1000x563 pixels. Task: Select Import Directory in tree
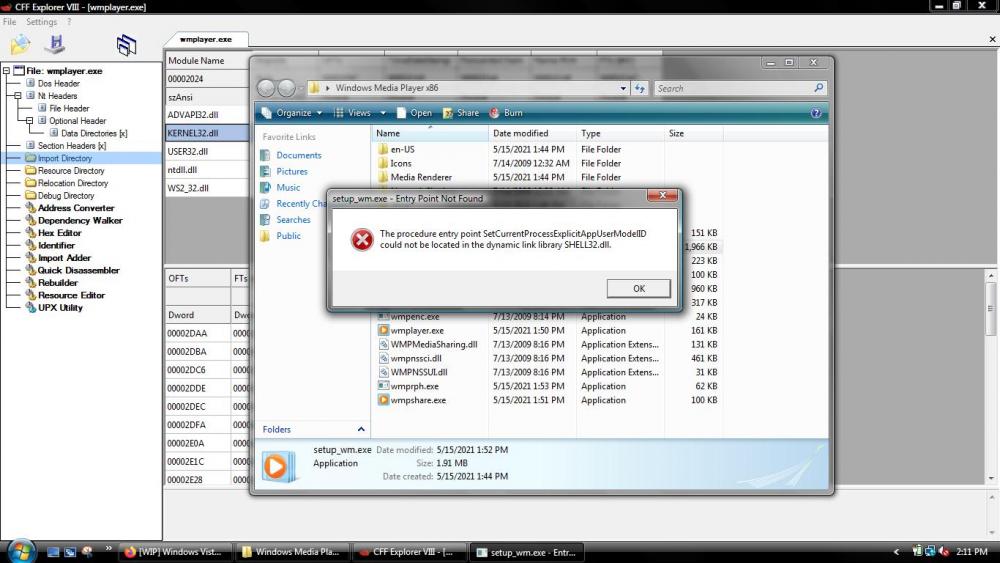pos(64,158)
